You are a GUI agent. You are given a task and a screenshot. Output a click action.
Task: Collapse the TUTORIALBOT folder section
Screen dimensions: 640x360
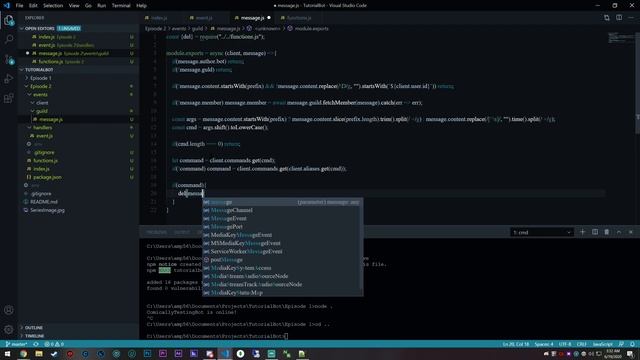[39, 70]
